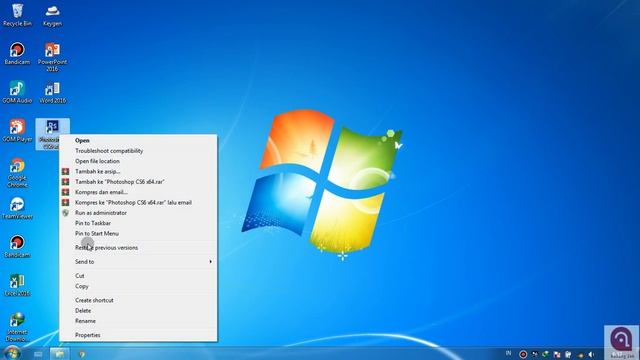This screenshot has height=360, width=640.
Task: Choose Cut in the context menu
Action: coord(138,276)
